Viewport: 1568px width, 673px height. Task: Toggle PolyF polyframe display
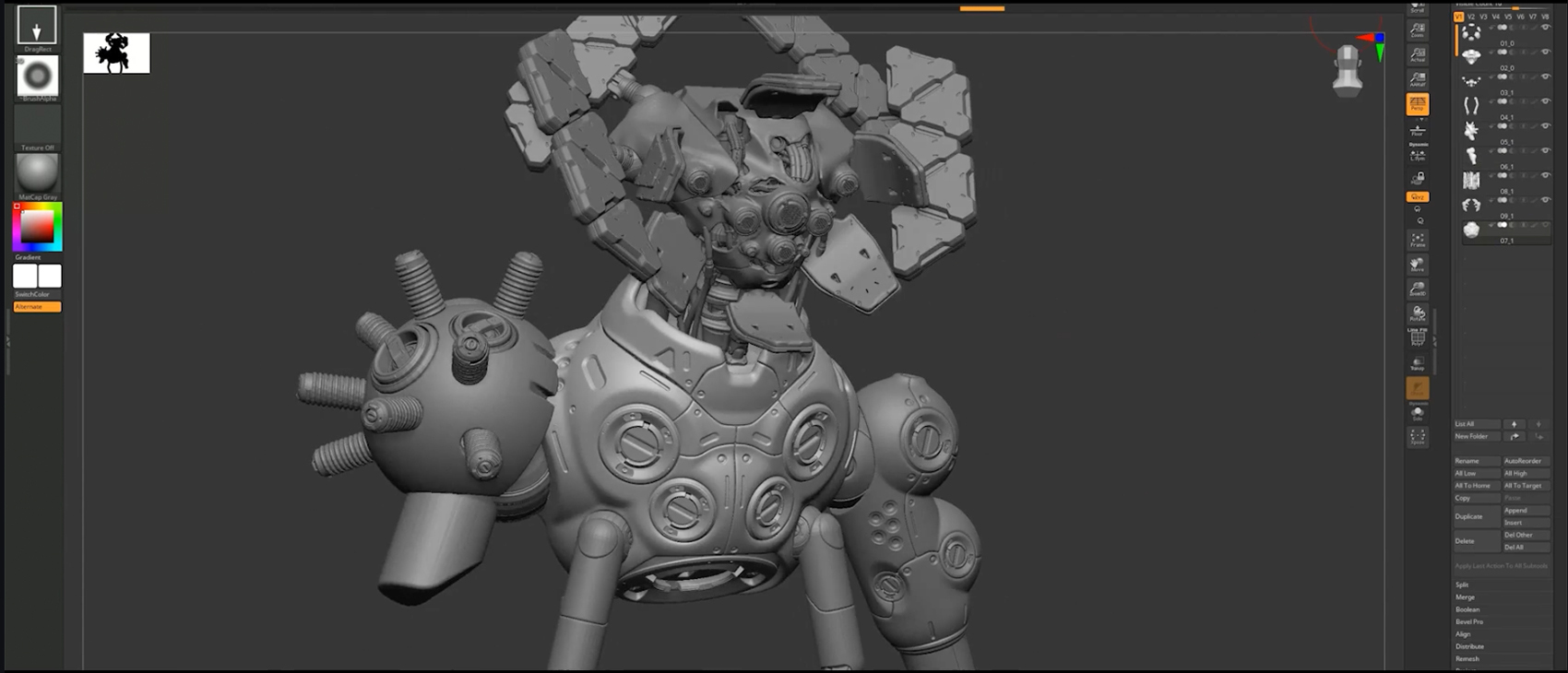point(1418,337)
